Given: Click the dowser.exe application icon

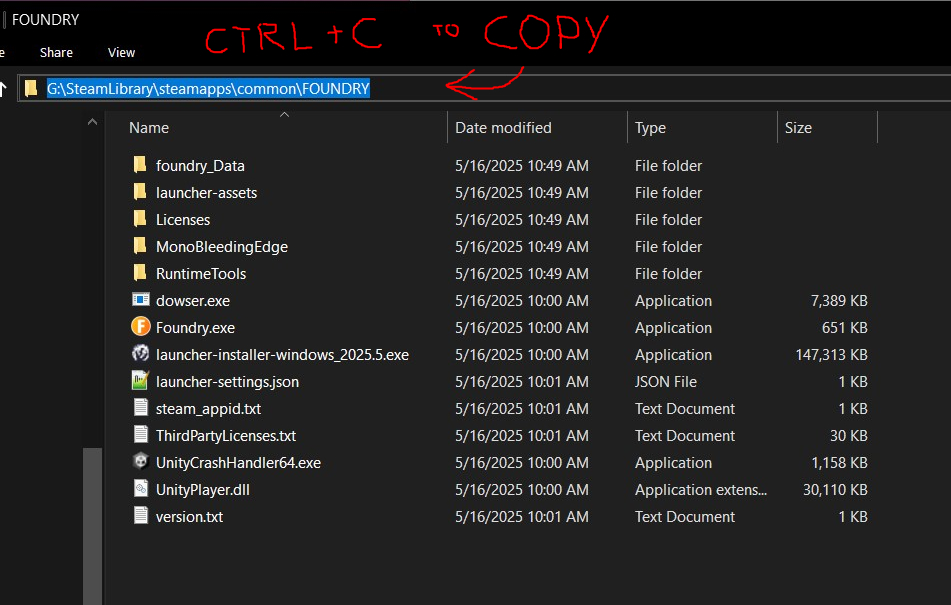Looking at the screenshot, I should (x=141, y=300).
